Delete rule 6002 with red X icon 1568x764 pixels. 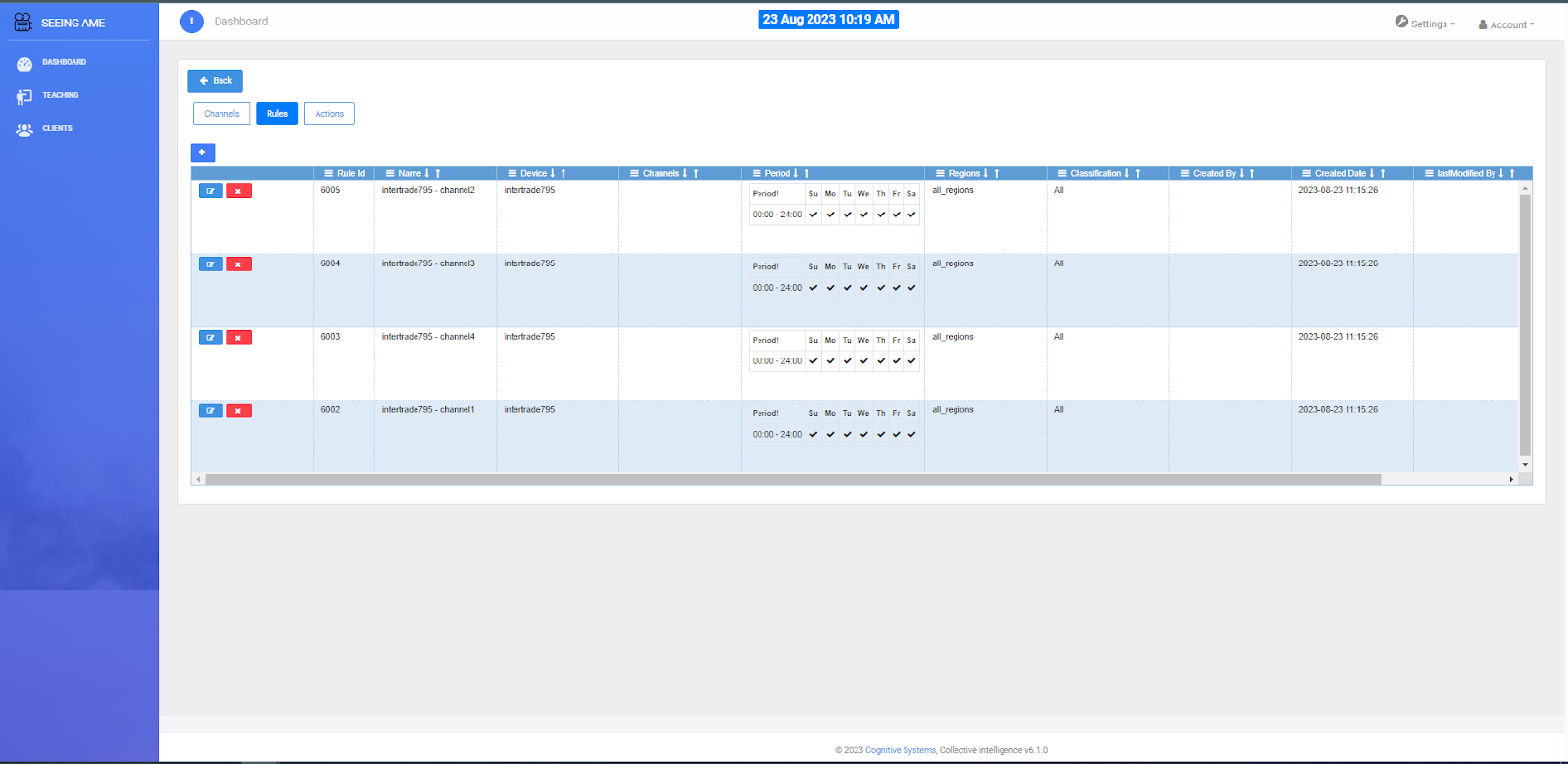click(x=239, y=411)
